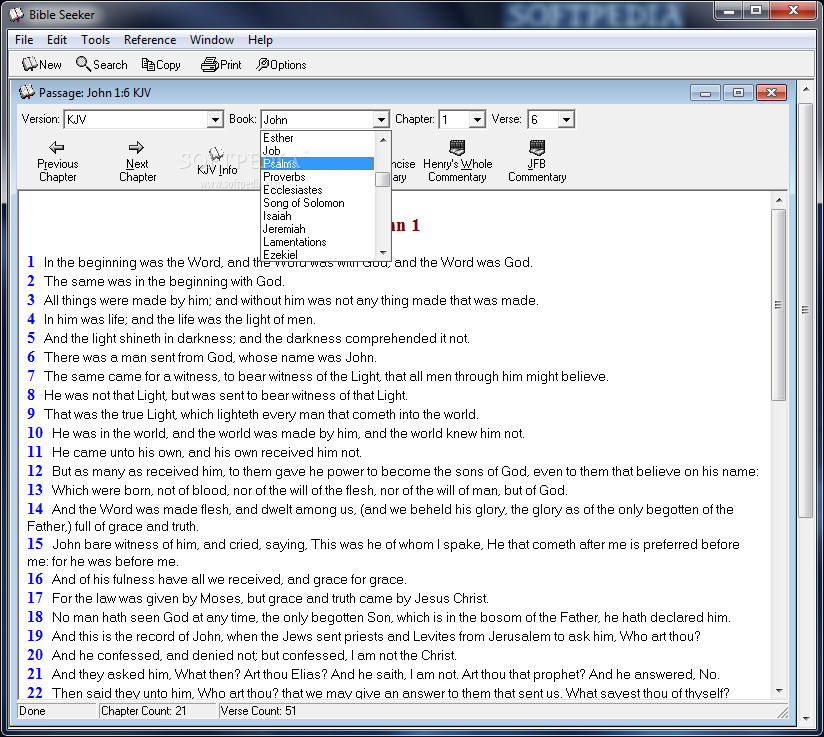Choose Ezekiel from the book list
This screenshot has height=737, width=824.
click(x=318, y=254)
